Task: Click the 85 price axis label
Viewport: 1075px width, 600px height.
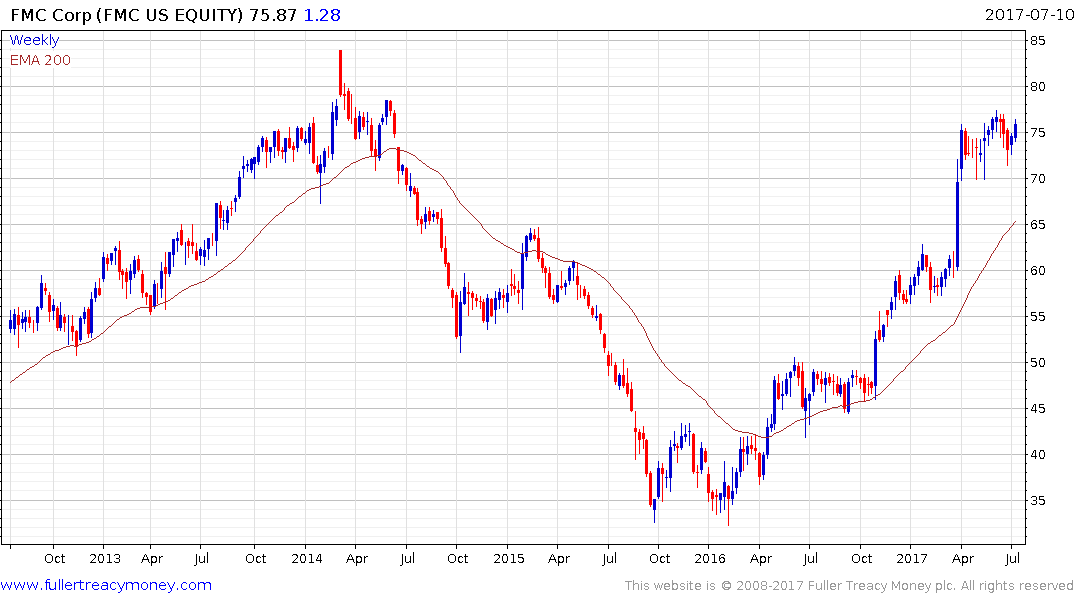Action: 1037,40
